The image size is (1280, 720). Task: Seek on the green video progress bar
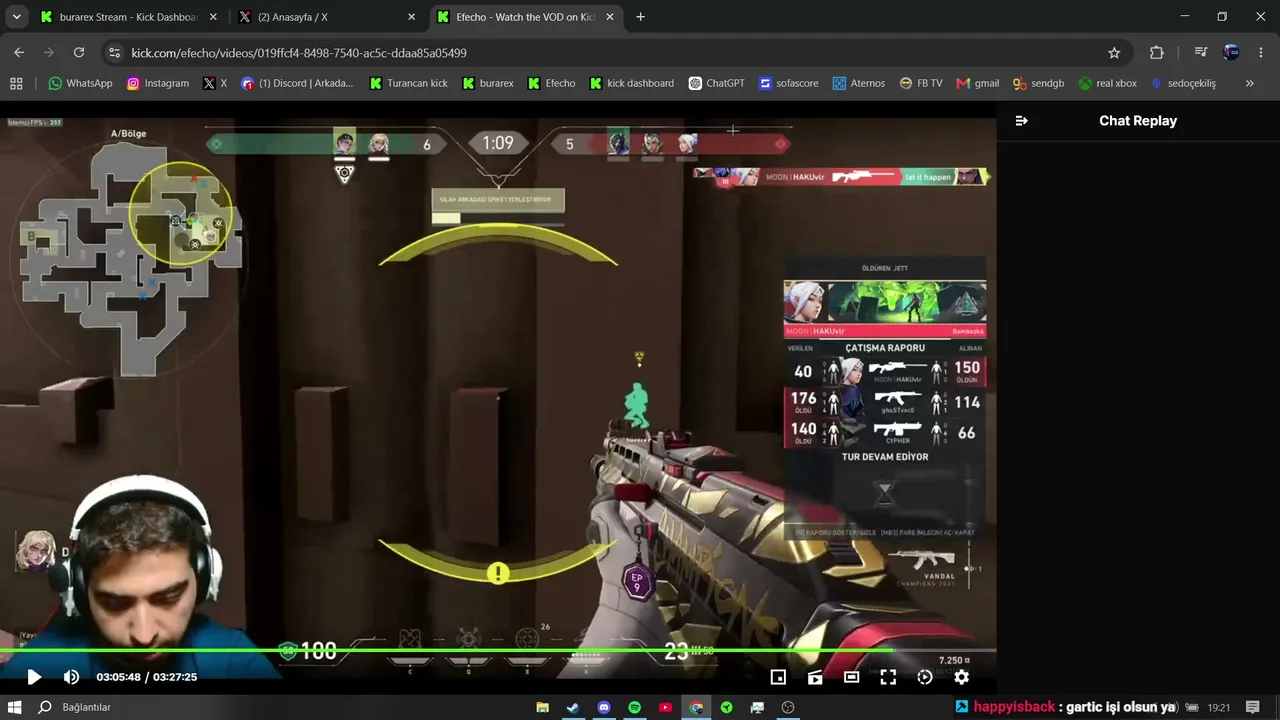coord(498,651)
